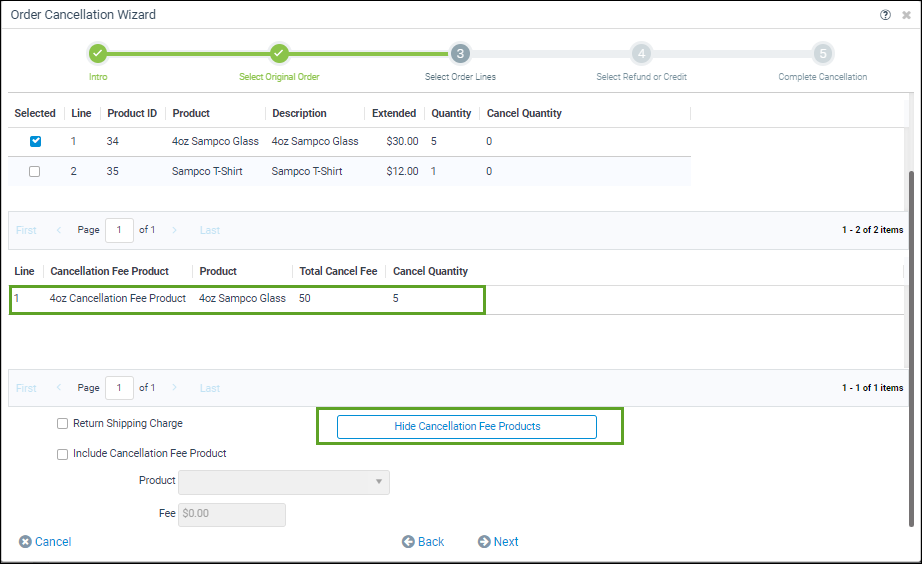Click the Intro step label

(98, 76)
